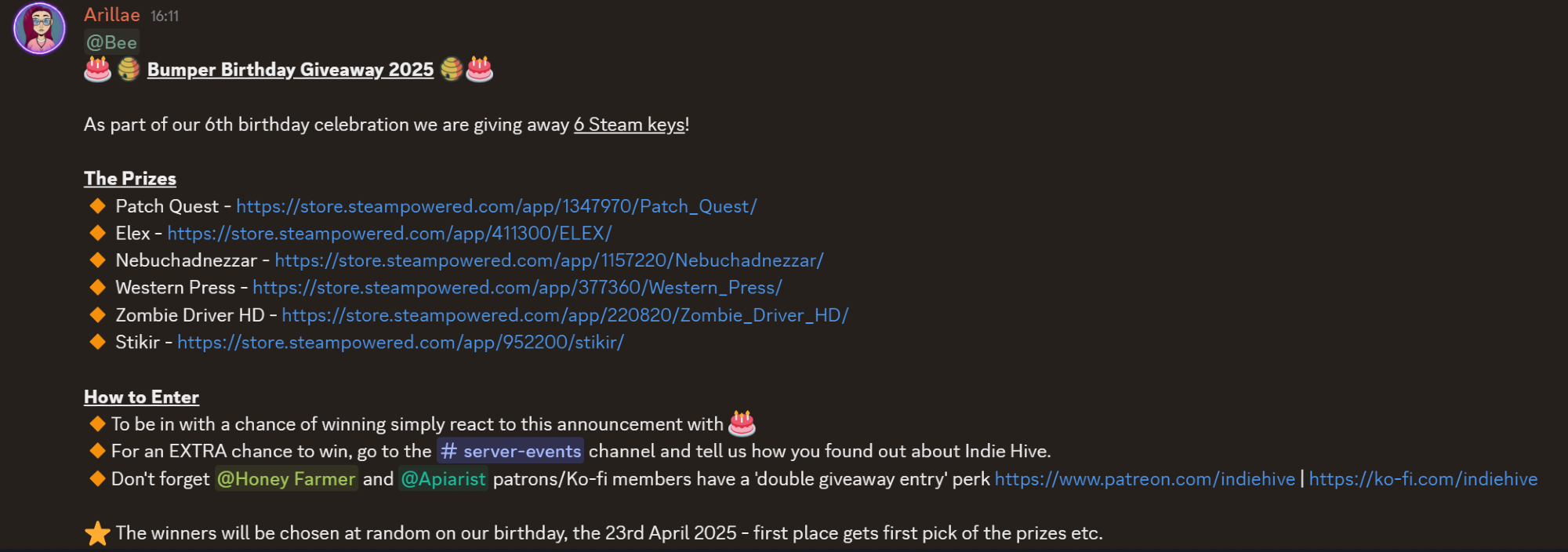Open the Stikir Steam store link
The height and width of the screenshot is (552, 1568).
[x=400, y=343]
